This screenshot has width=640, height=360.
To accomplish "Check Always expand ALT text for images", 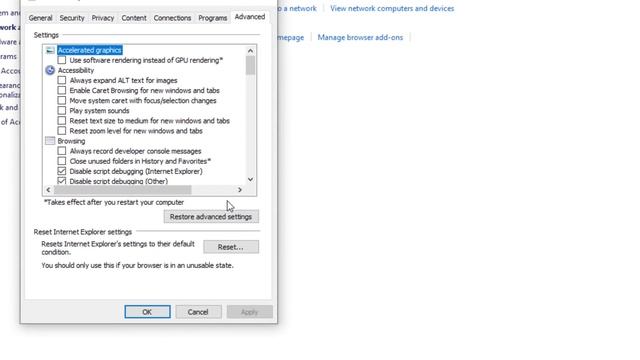I will 62,80.
